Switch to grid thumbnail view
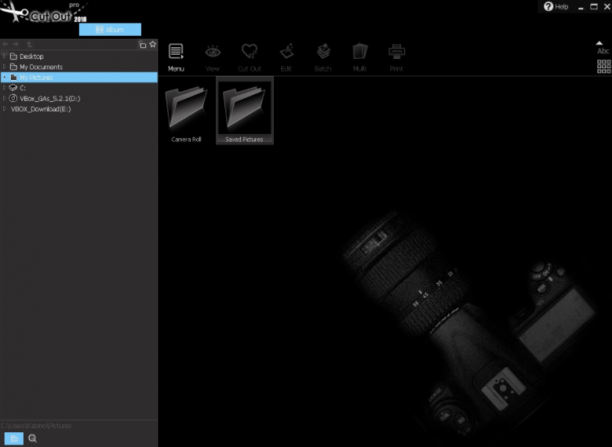The width and height of the screenshot is (612, 447). (603, 66)
